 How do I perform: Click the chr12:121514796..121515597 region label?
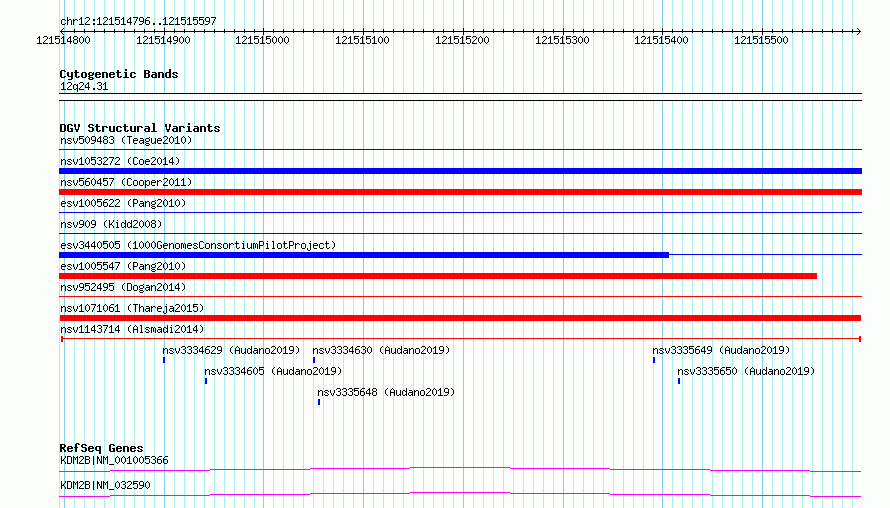(x=138, y=21)
